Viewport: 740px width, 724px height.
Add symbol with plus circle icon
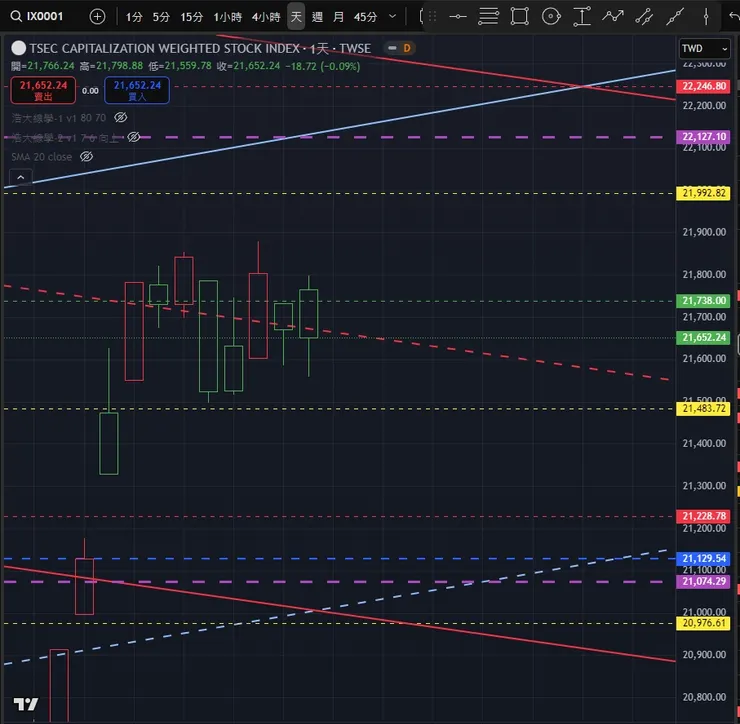tap(97, 17)
